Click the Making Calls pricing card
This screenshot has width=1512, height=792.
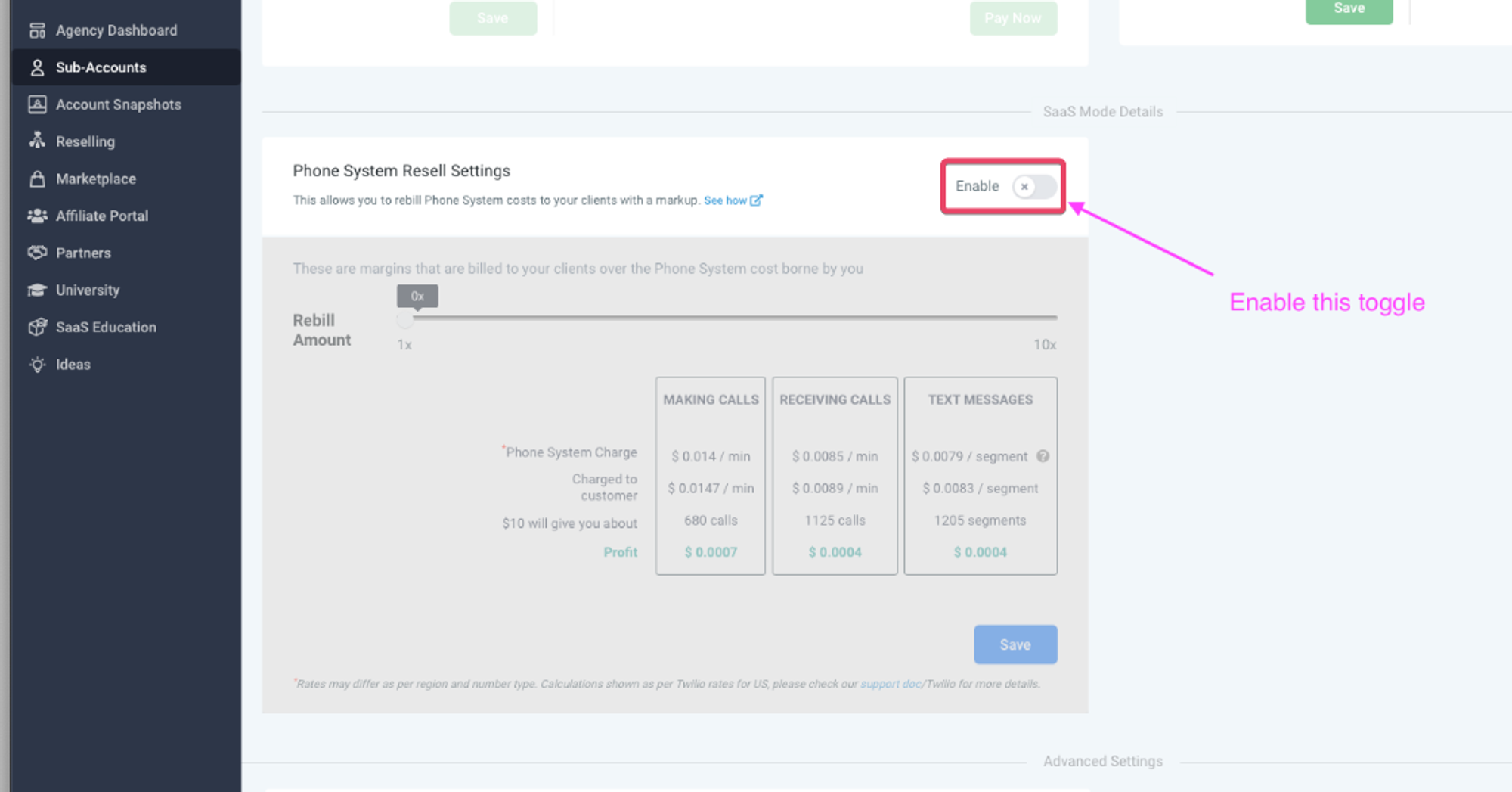710,476
